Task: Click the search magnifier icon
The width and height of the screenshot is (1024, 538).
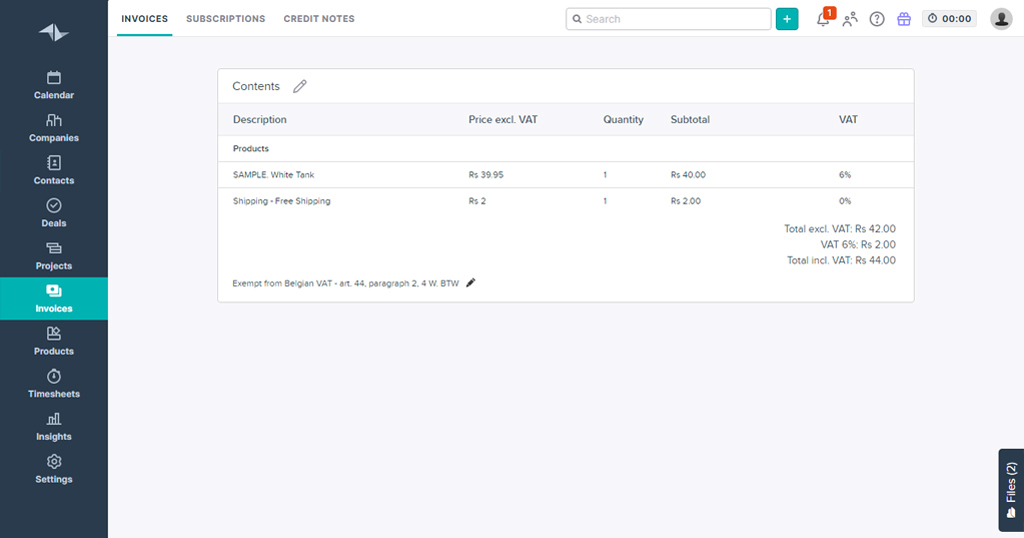Action: click(577, 19)
